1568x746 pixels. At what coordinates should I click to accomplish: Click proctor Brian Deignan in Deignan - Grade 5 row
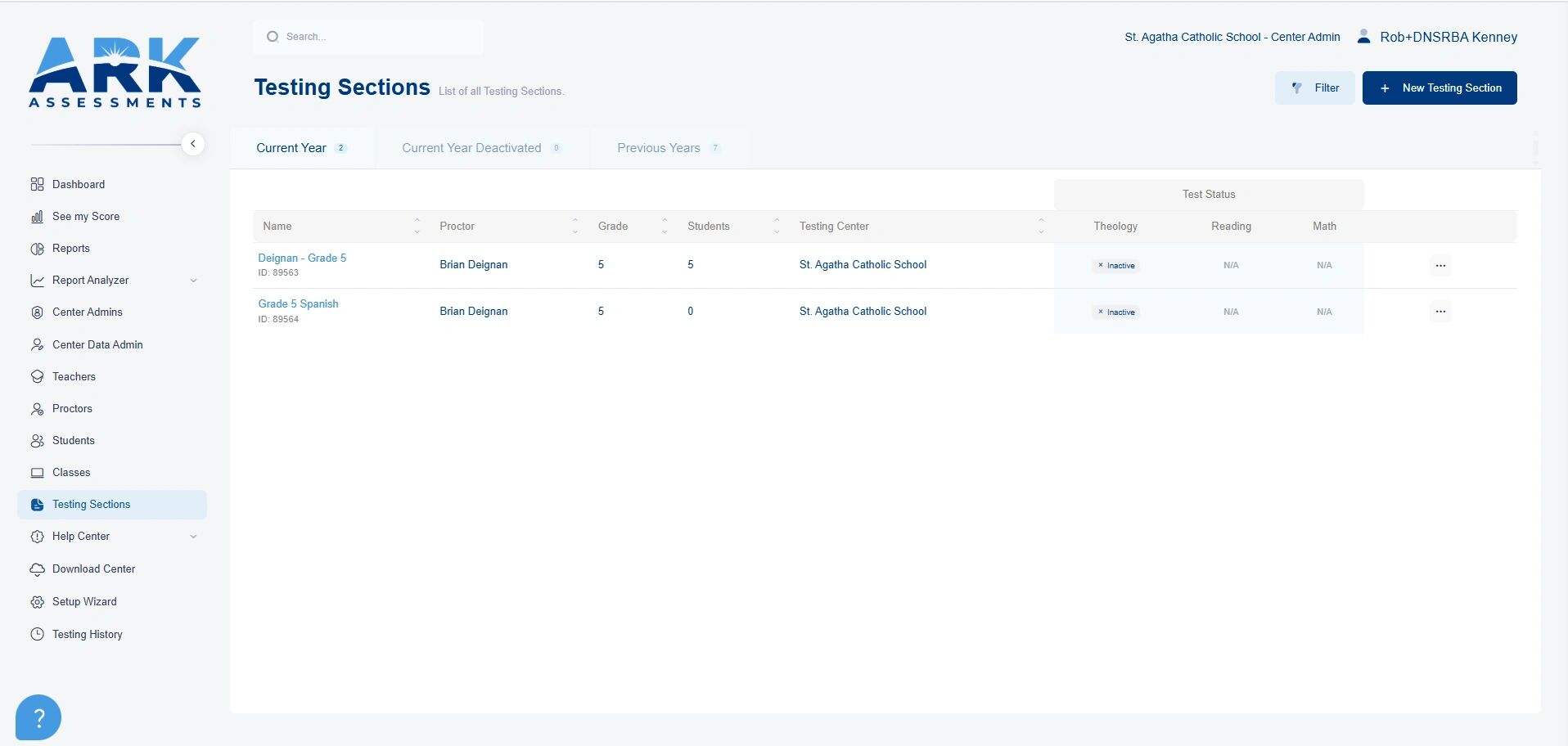pyautogui.click(x=474, y=265)
